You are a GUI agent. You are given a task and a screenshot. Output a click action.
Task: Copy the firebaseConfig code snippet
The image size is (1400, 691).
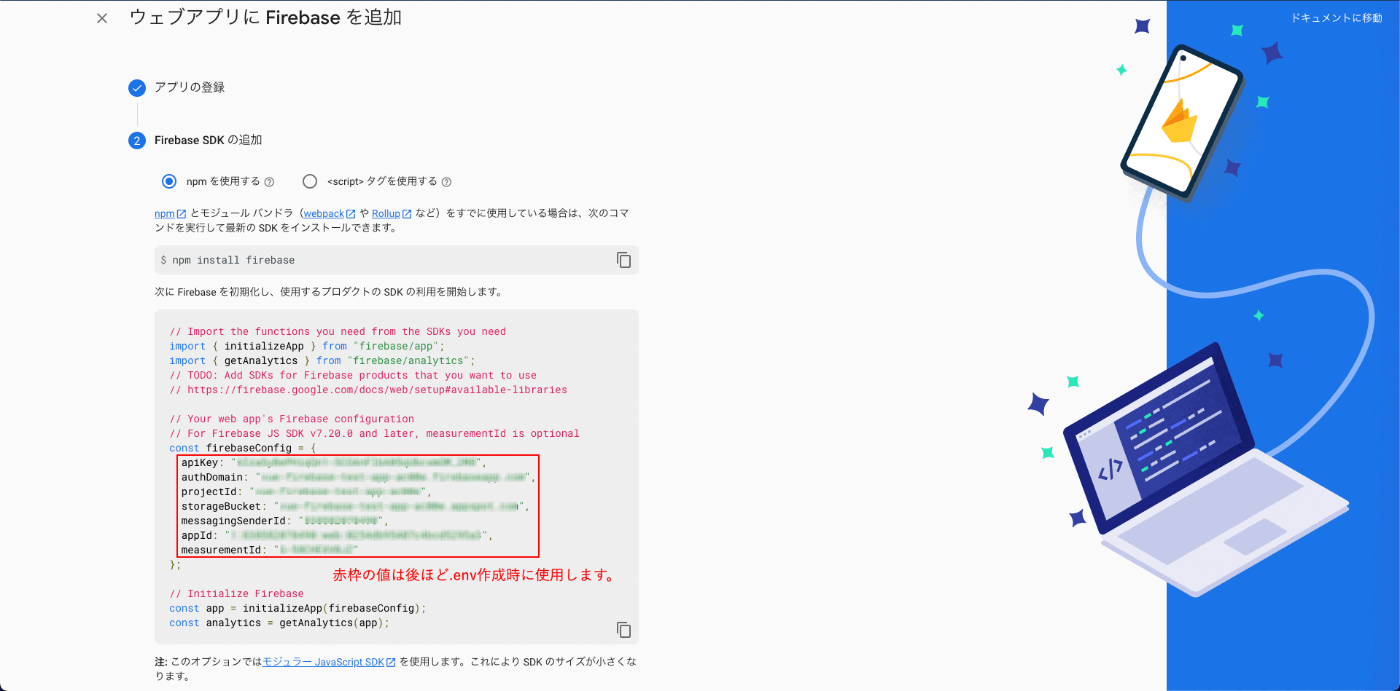624,629
